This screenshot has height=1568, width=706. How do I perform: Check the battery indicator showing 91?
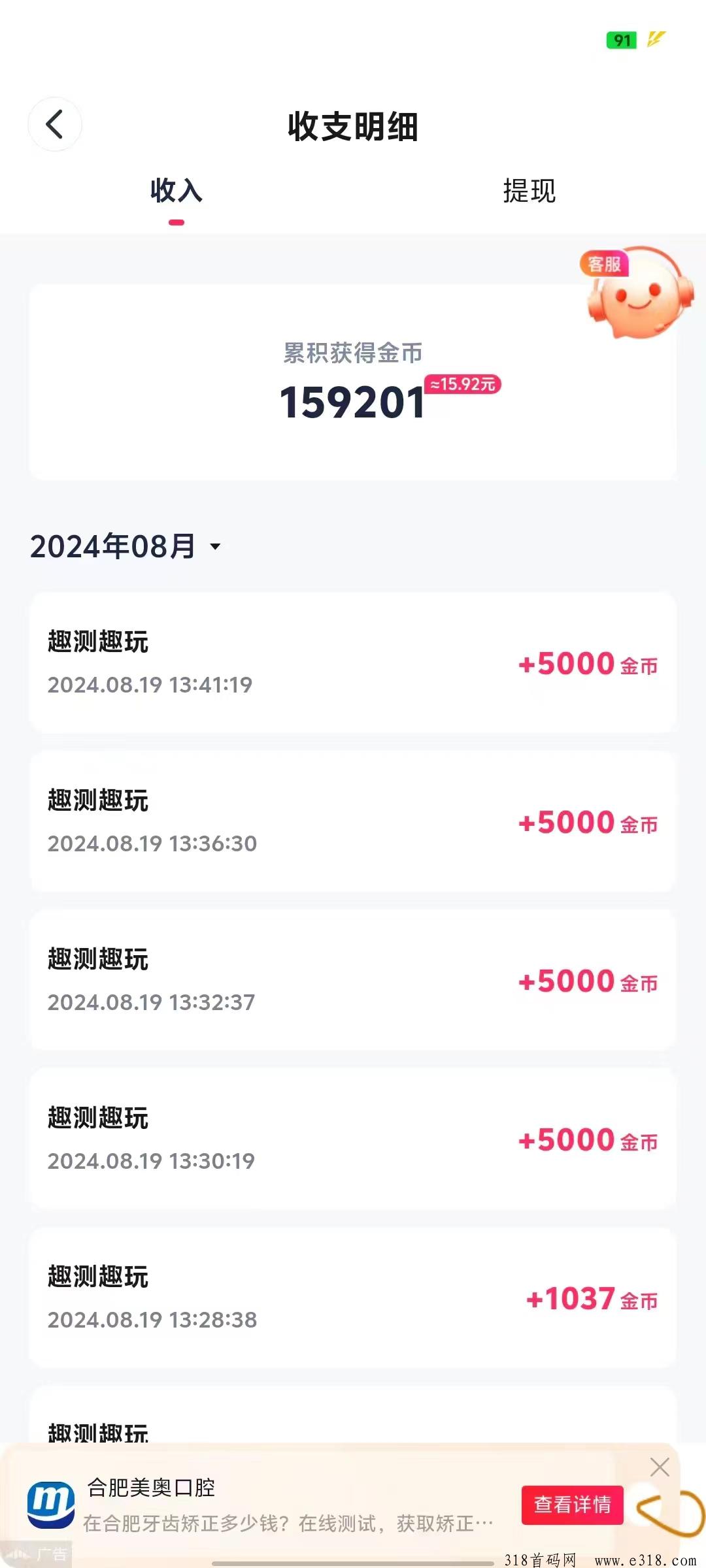(622, 41)
